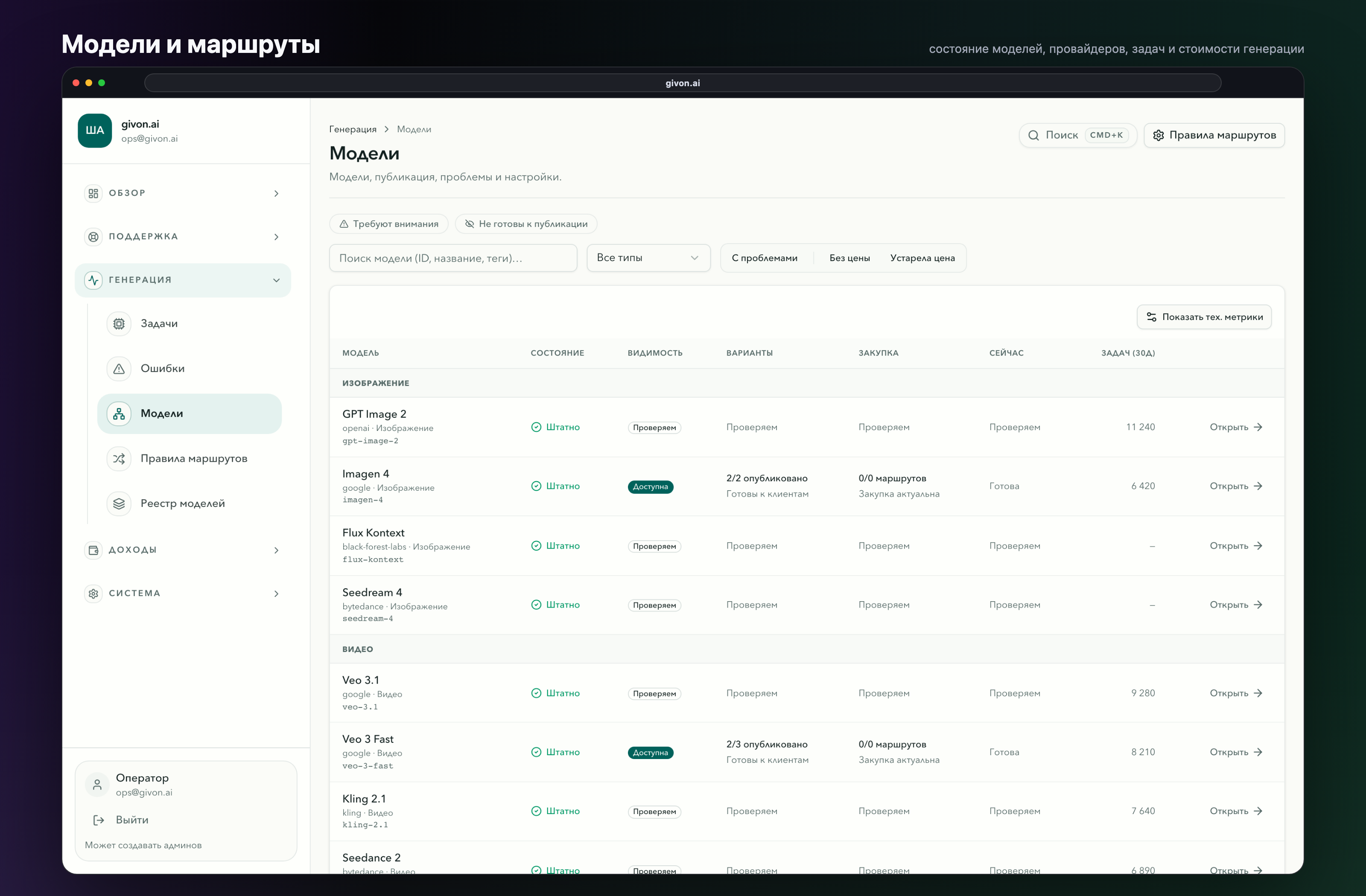
Task: Click the gear icon on Правила маршрутов button
Action: click(x=1158, y=135)
